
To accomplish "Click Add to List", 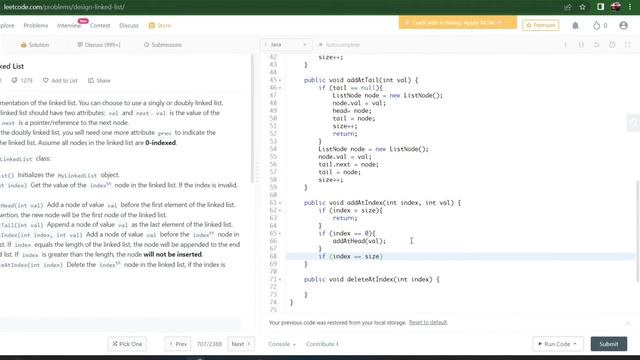I will pos(64,80).
